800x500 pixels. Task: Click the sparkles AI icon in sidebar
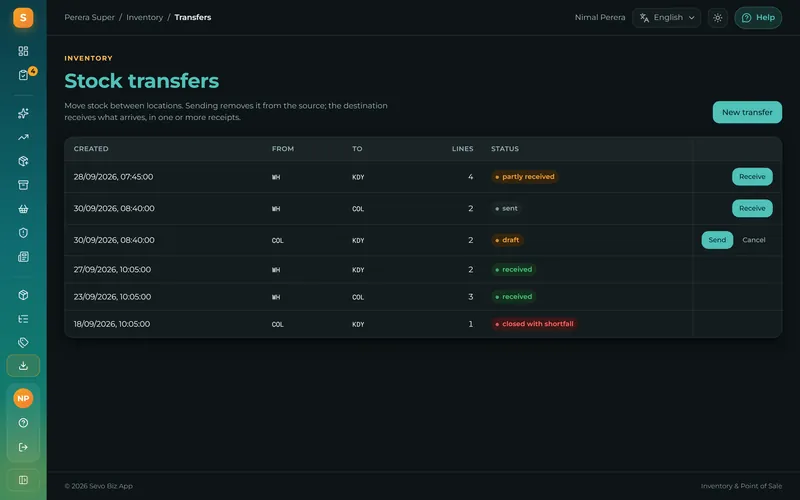(x=23, y=113)
